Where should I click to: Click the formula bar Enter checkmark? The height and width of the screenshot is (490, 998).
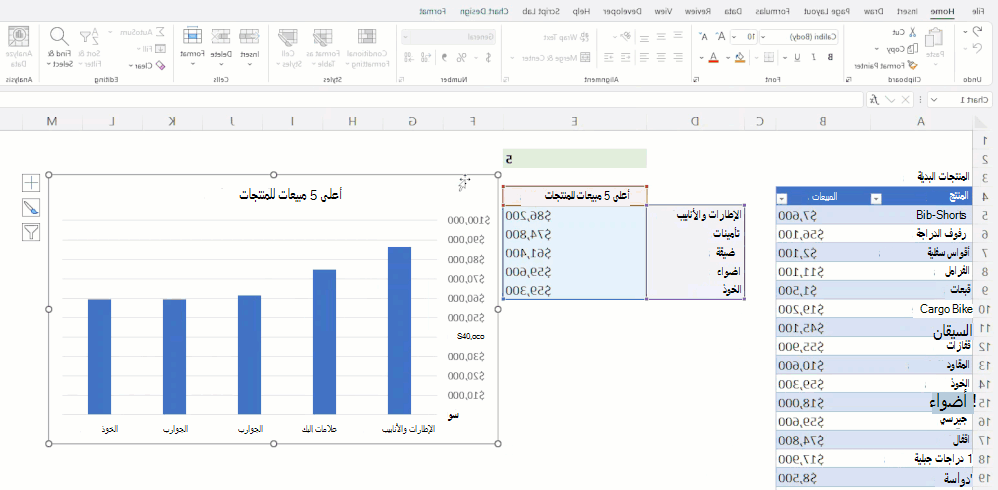pyautogui.click(x=890, y=100)
